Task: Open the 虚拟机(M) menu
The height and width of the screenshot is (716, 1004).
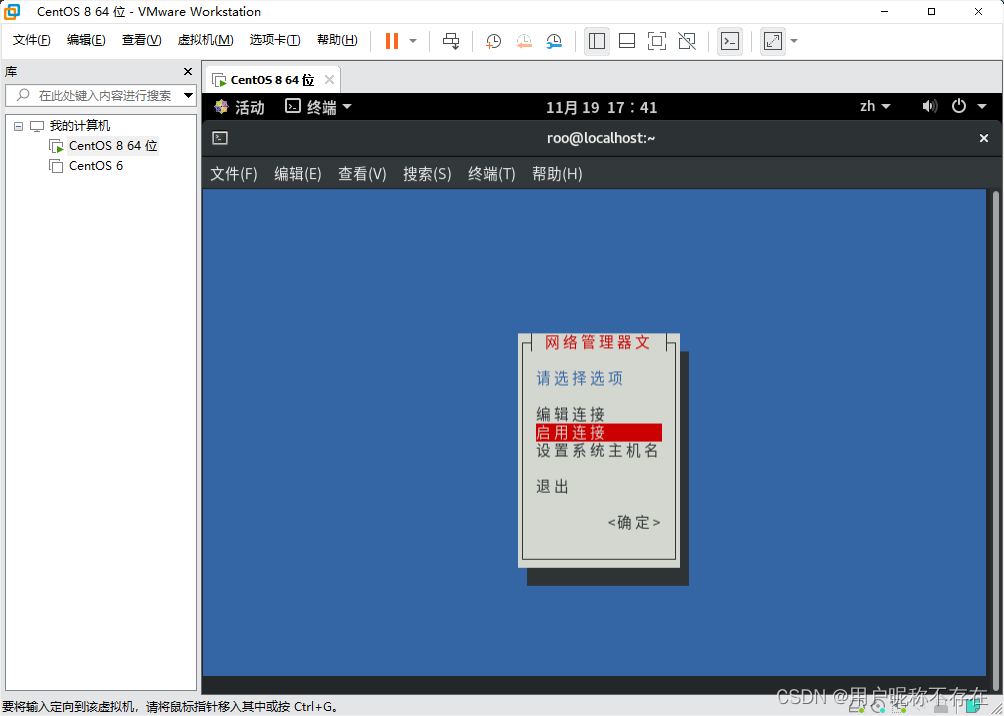Action: (x=206, y=40)
